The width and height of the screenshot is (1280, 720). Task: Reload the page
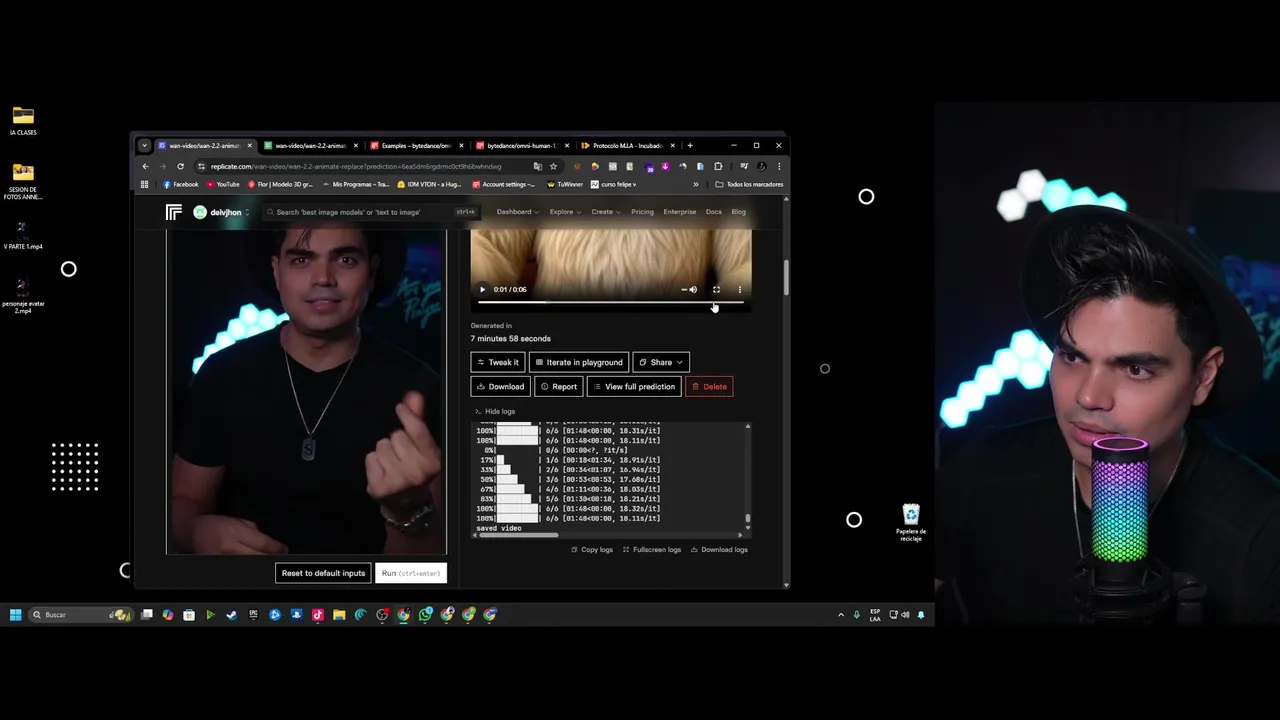click(x=180, y=166)
